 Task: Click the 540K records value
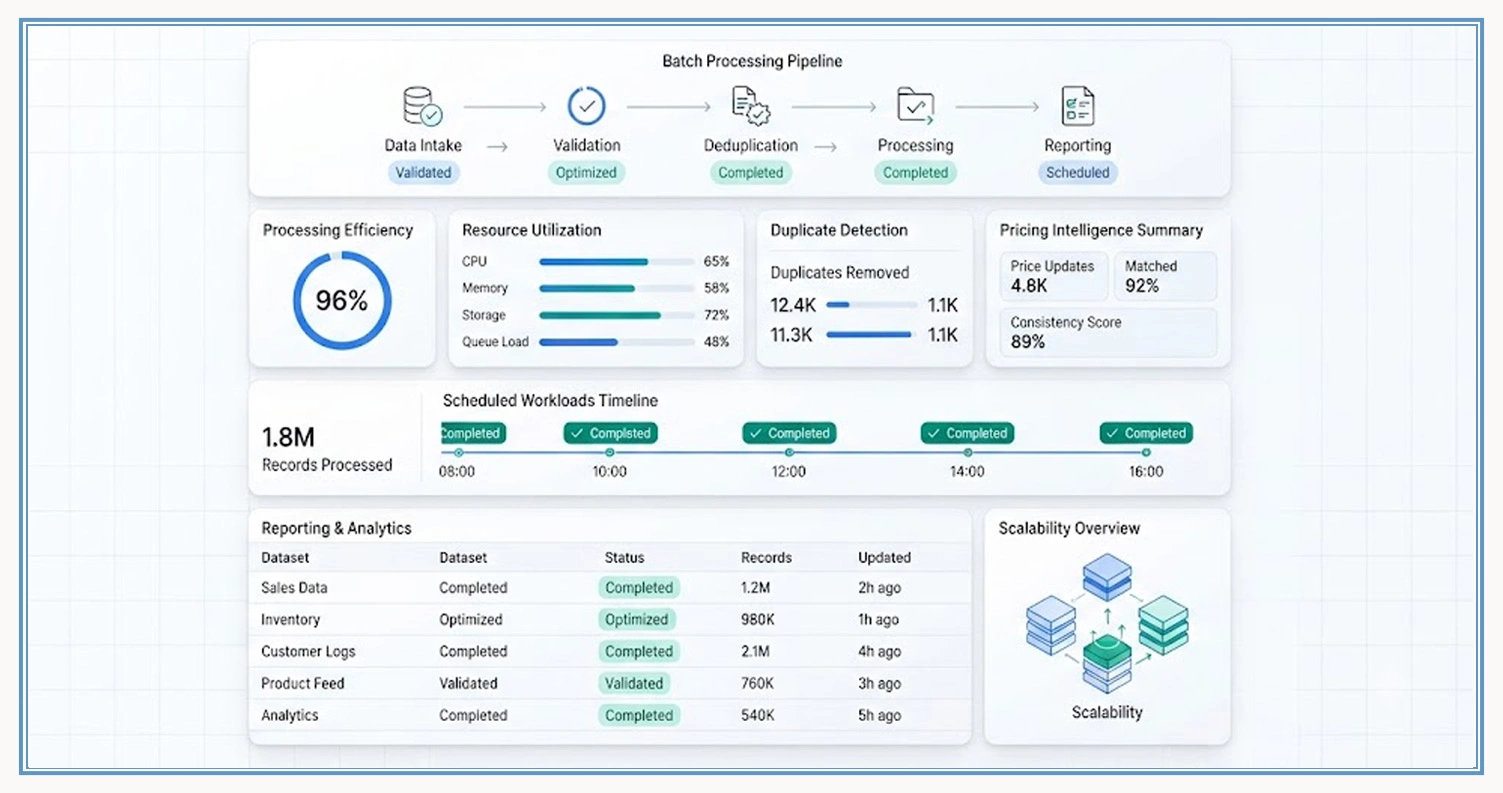point(757,716)
